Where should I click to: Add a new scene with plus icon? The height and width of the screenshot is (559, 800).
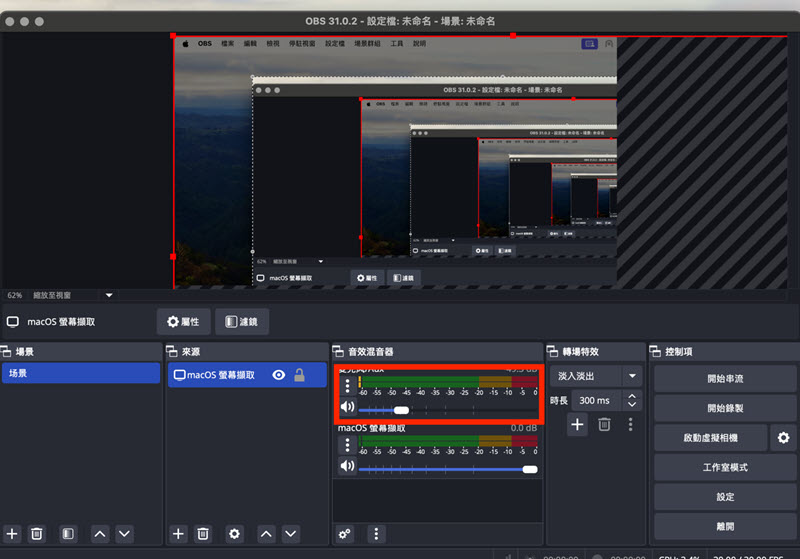click(12, 534)
